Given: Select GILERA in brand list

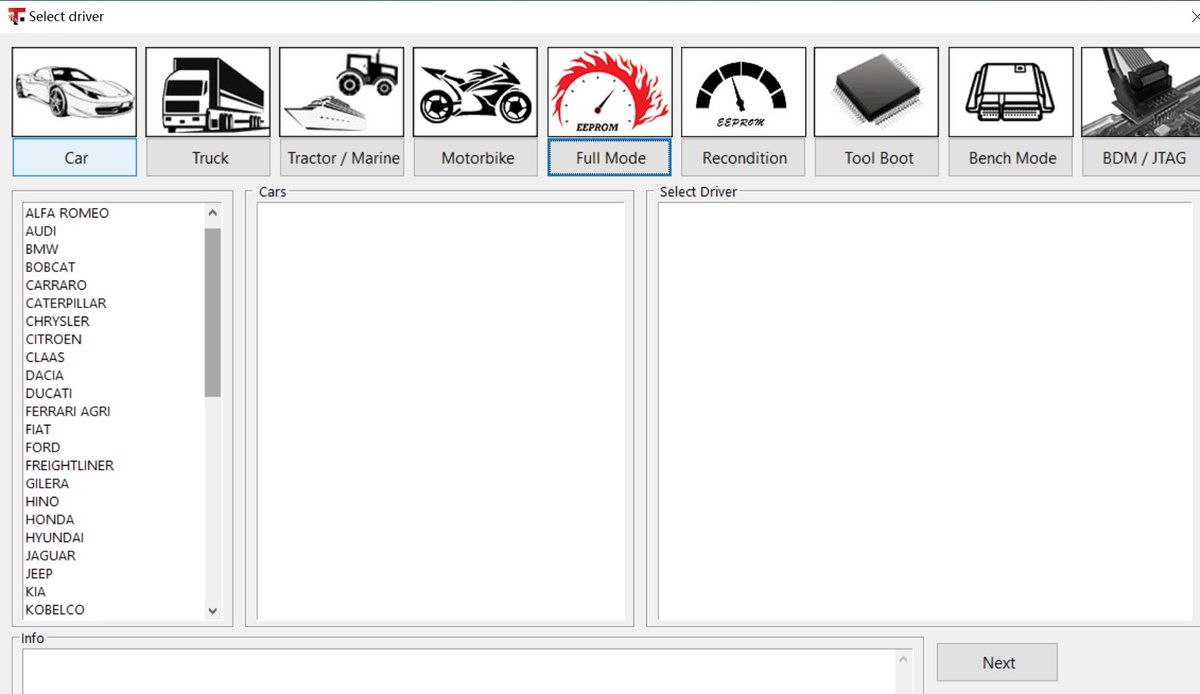Looking at the screenshot, I should 47,483.
